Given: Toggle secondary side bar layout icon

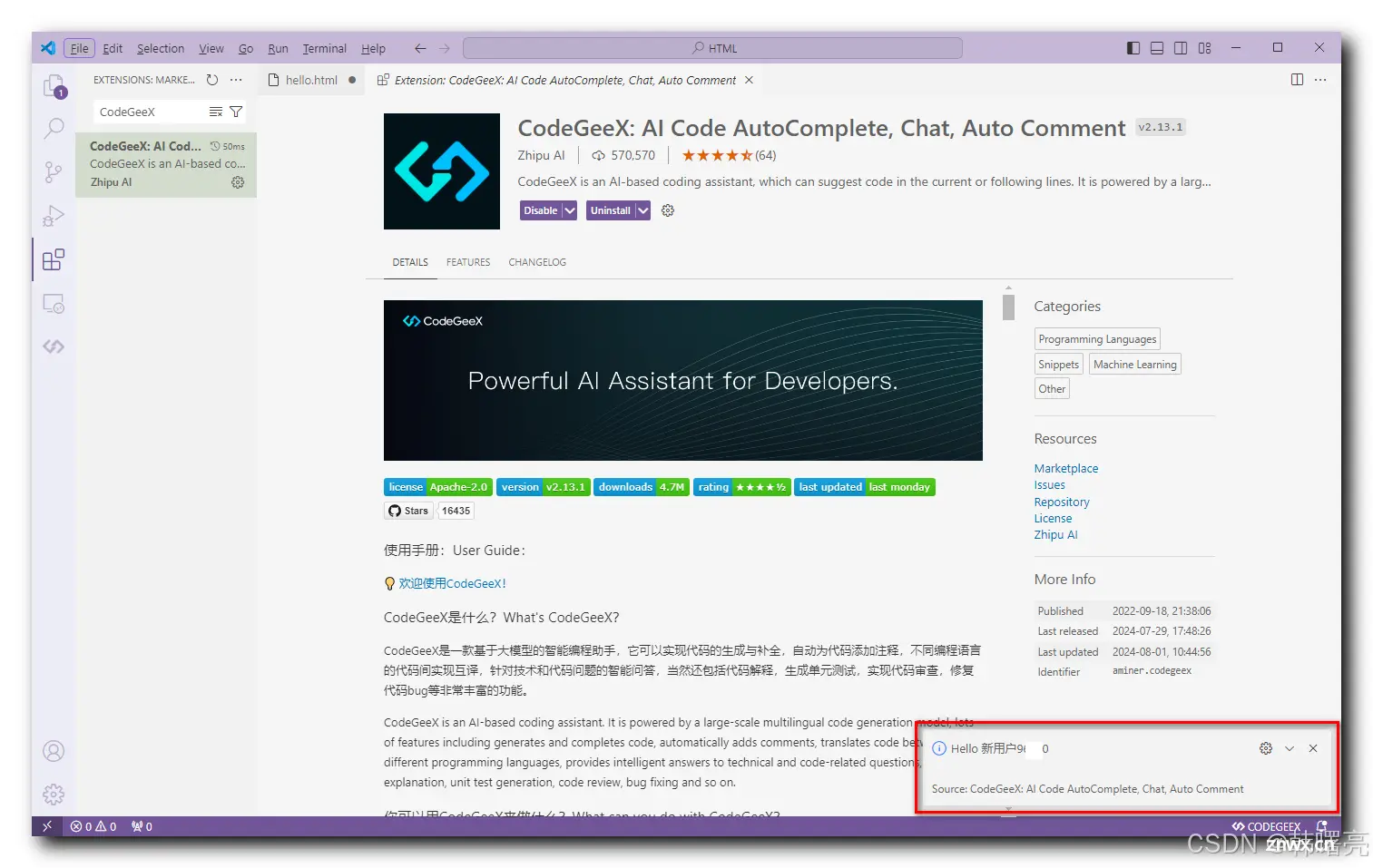Looking at the screenshot, I should (x=1181, y=48).
